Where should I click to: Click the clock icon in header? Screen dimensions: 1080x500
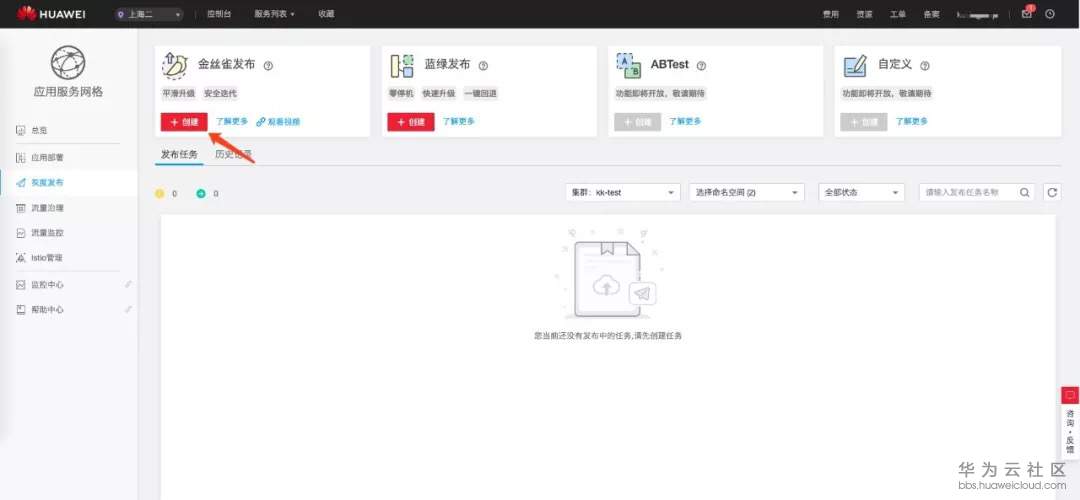tap(1050, 14)
